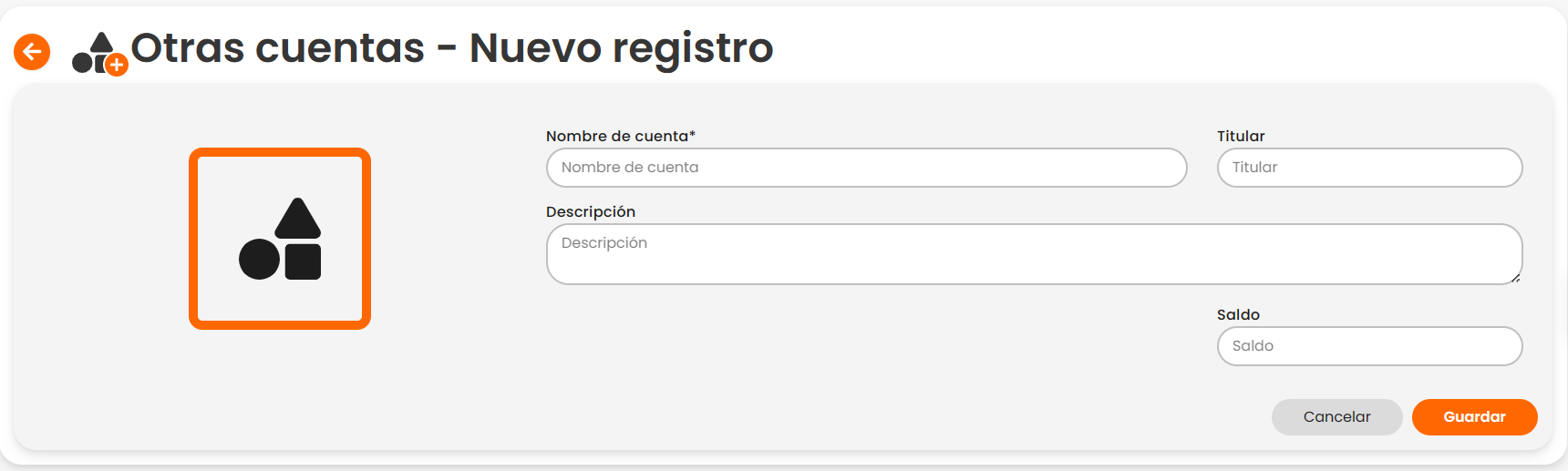This screenshot has width=1568, height=471.
Task: Click the Saldo input field
Action: tap(1369, 346)
